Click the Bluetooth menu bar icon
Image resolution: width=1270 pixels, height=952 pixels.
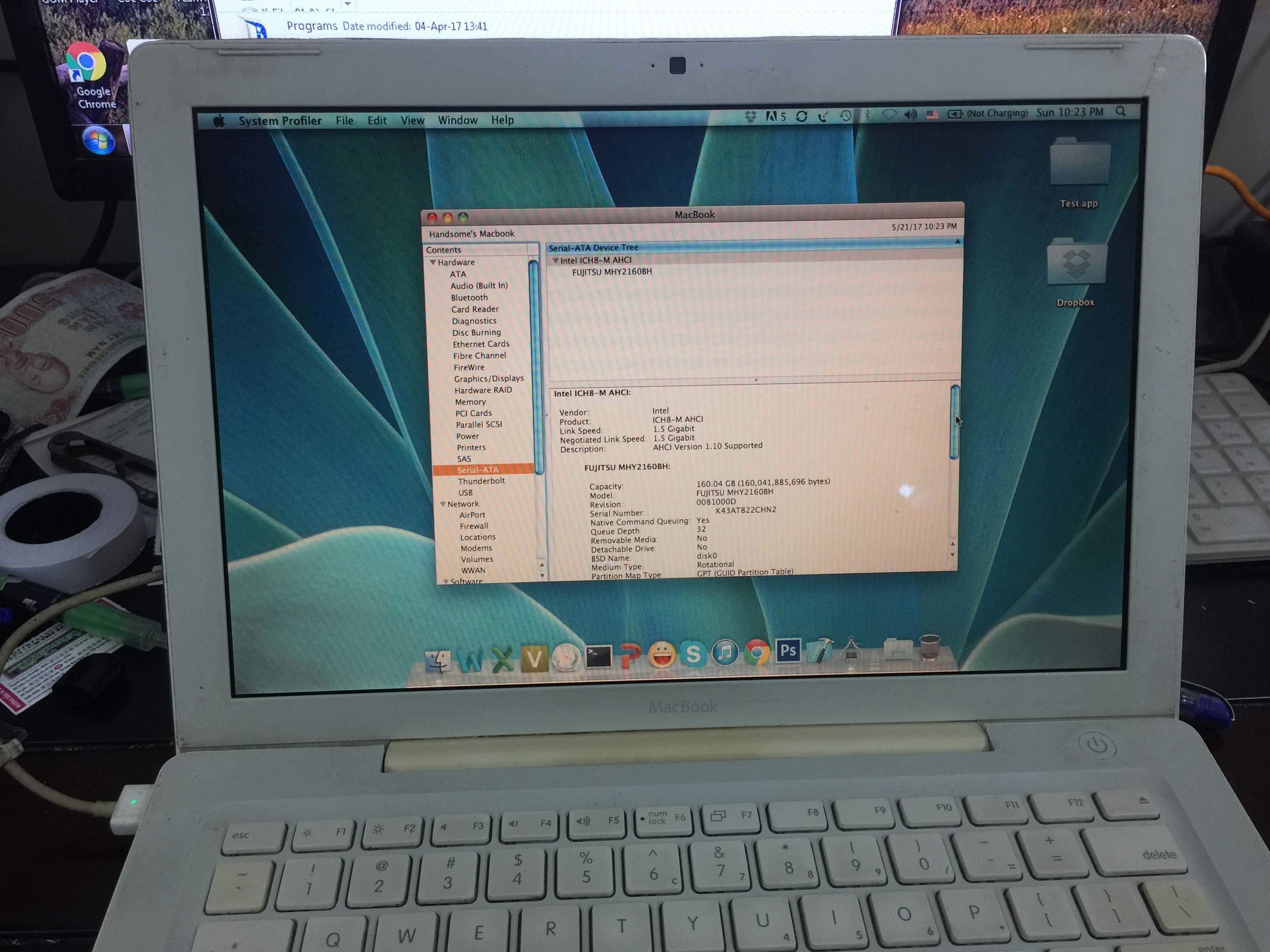[867, 115]
